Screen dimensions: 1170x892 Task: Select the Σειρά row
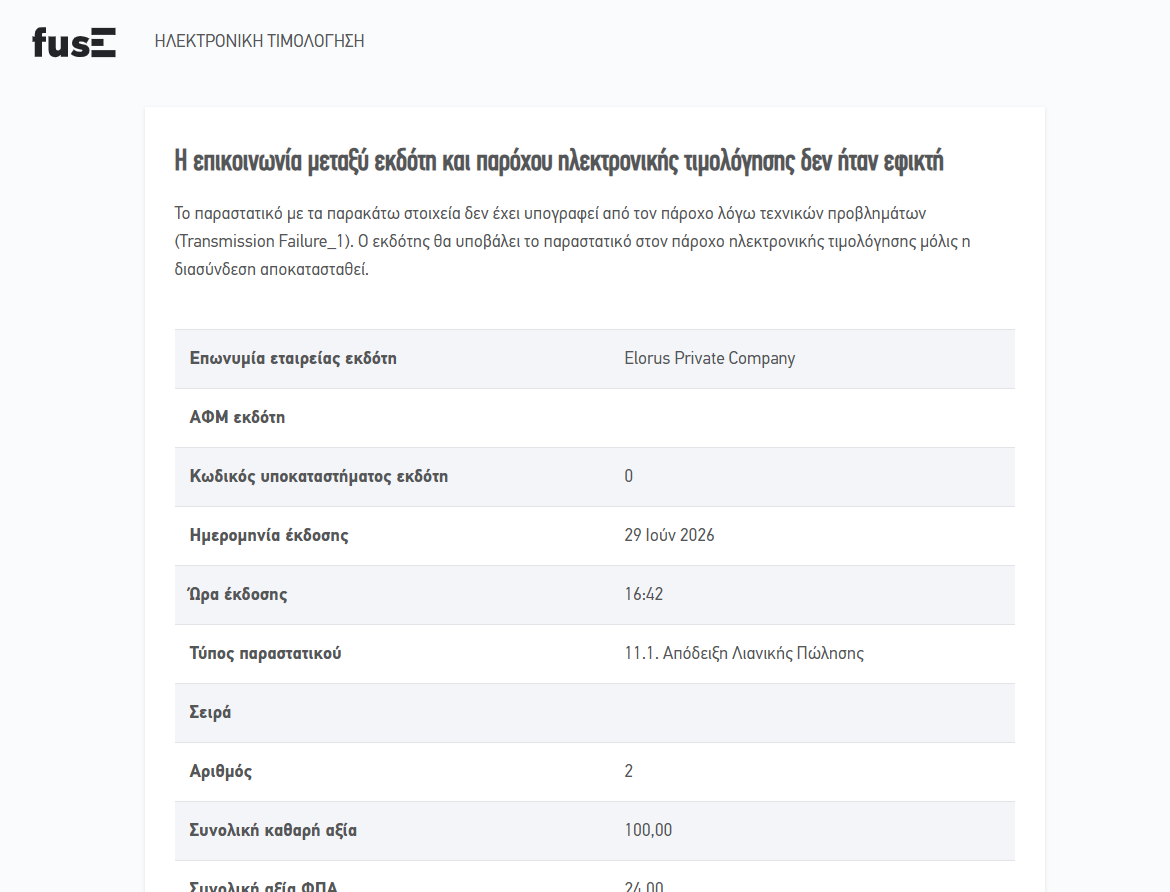(595, 712)
